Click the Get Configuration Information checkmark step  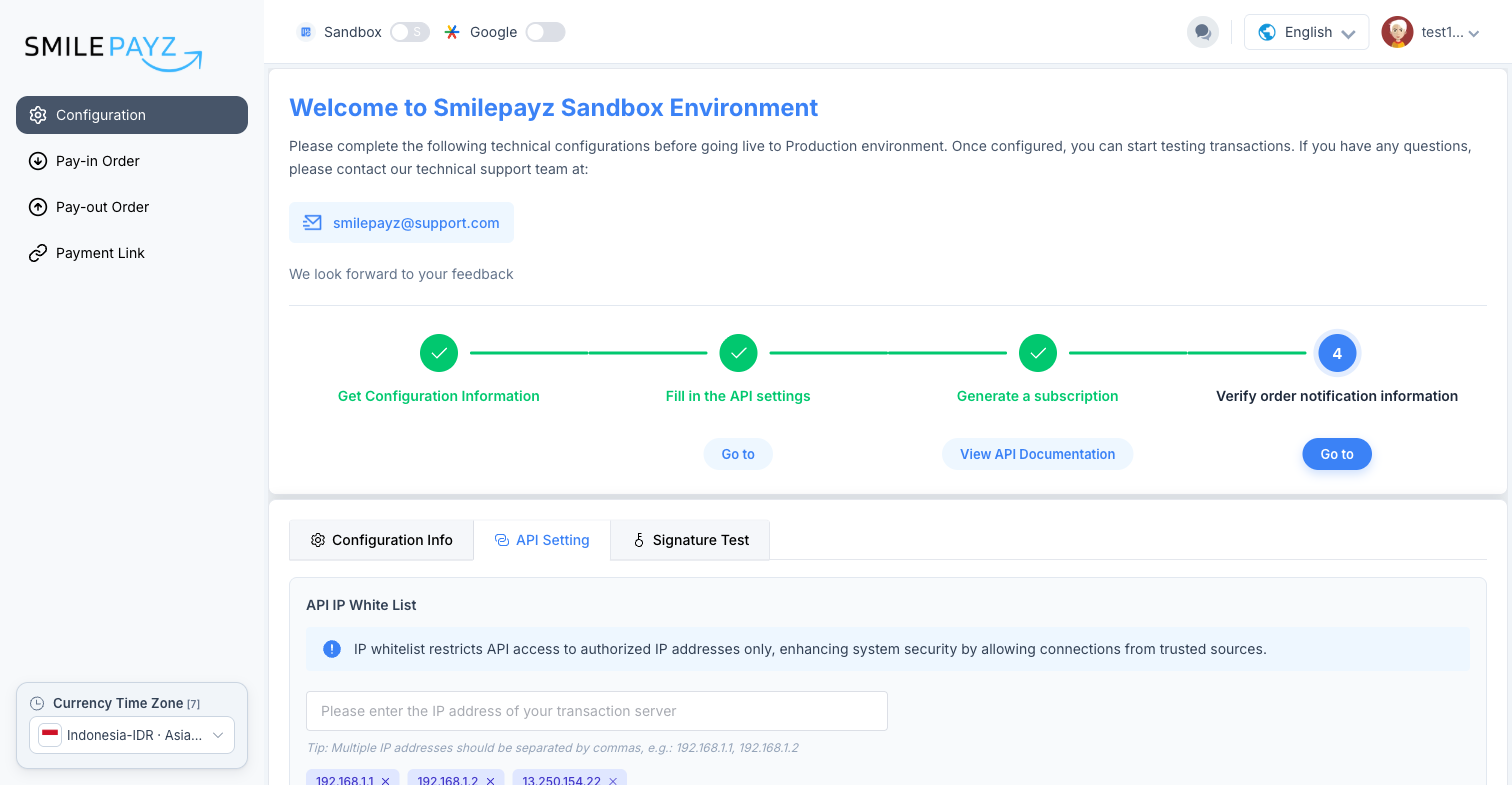[x=439, y=353]
